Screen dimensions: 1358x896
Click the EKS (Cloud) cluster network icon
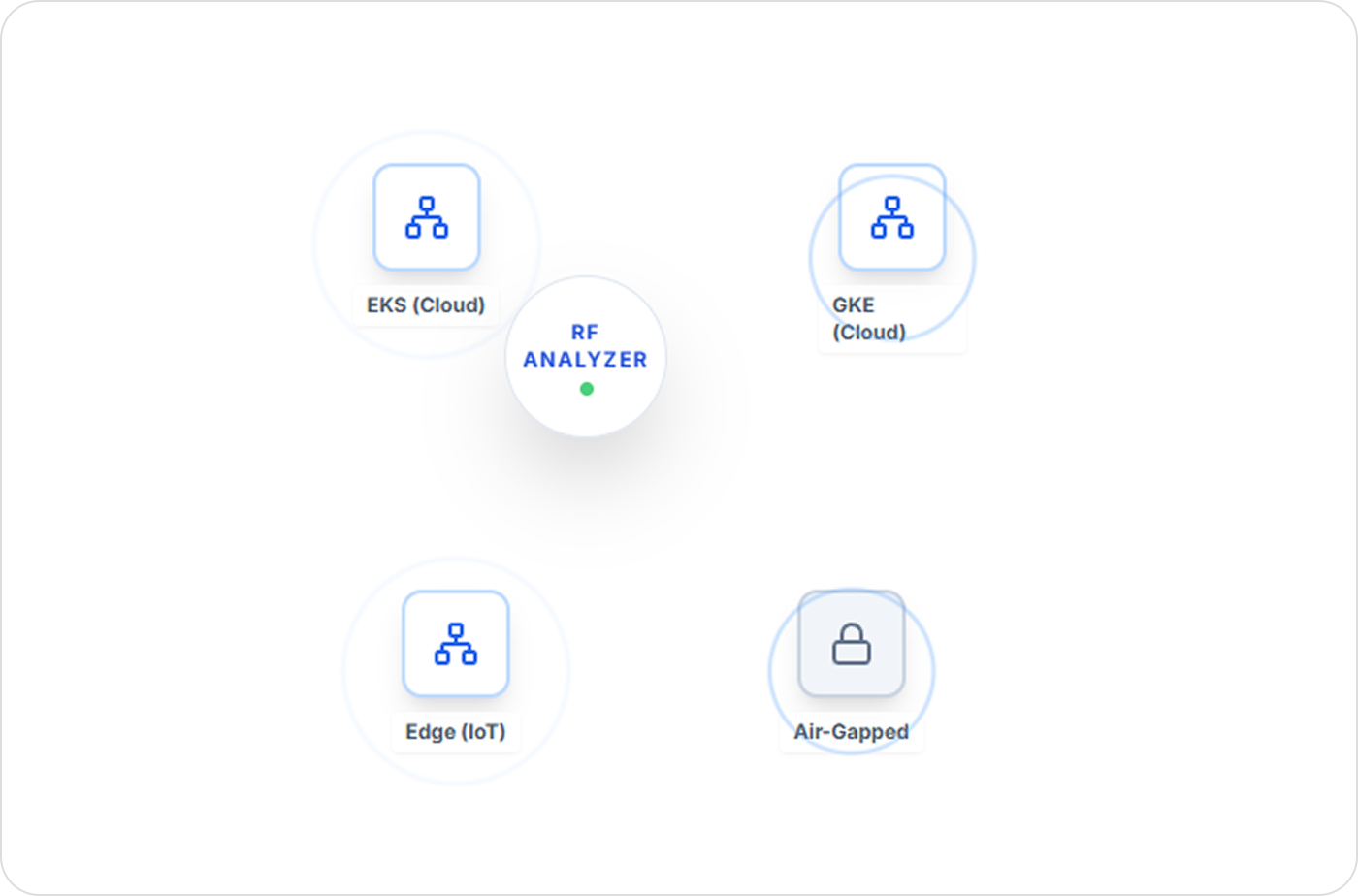coord(427,217)
